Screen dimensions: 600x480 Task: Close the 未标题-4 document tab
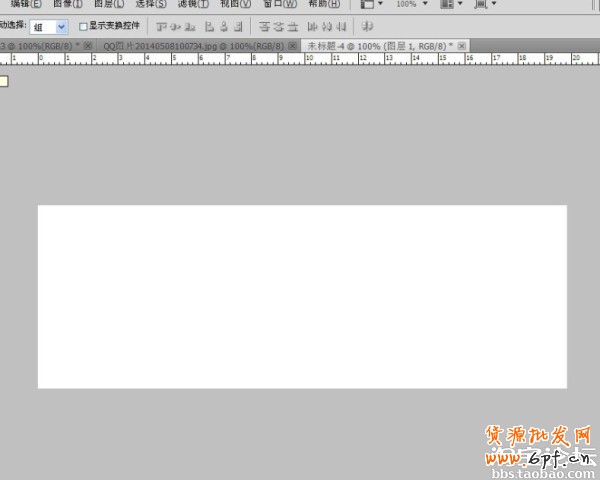[461, 46]
